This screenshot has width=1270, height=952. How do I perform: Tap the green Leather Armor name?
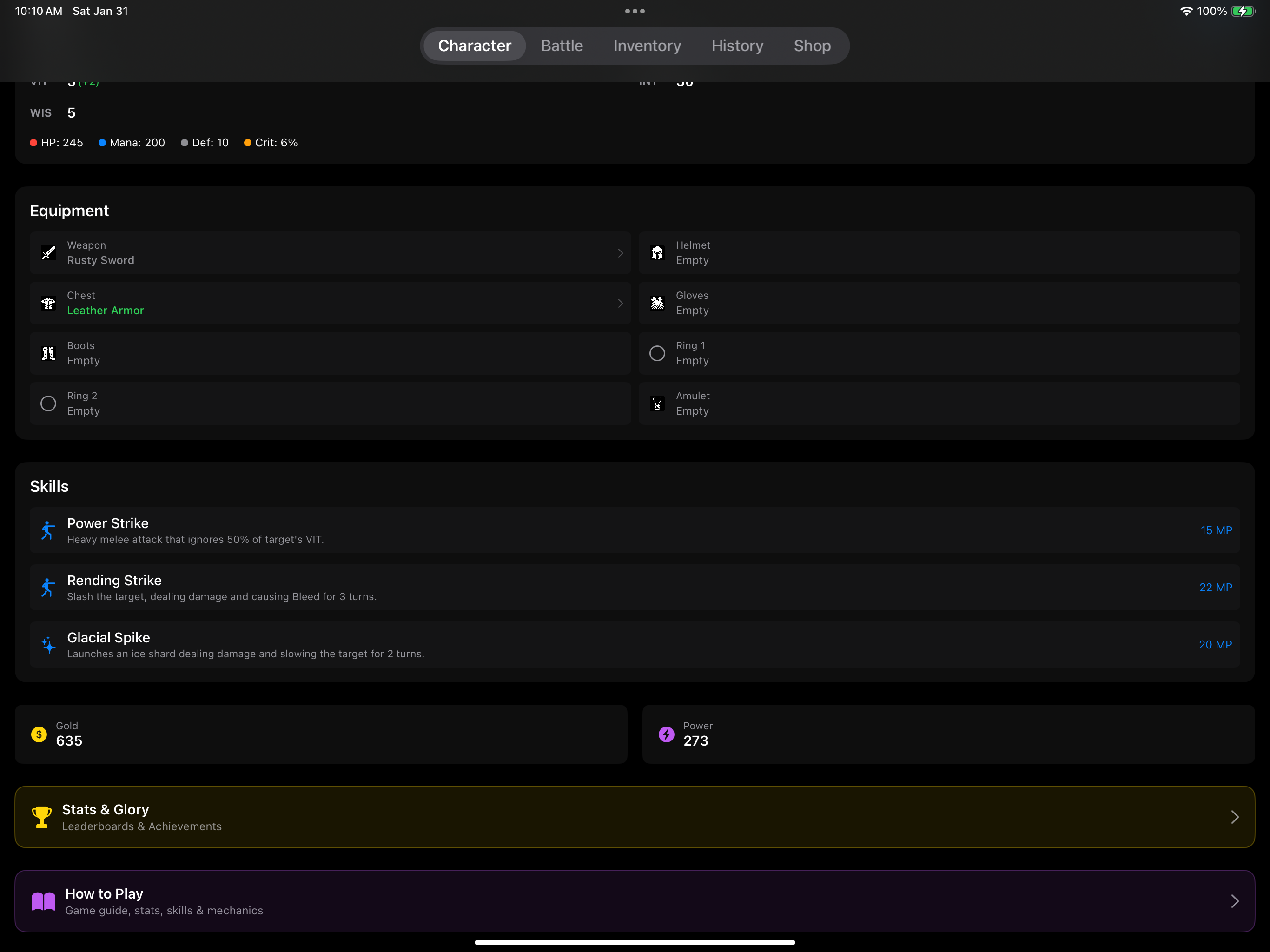tap(105, 310)
